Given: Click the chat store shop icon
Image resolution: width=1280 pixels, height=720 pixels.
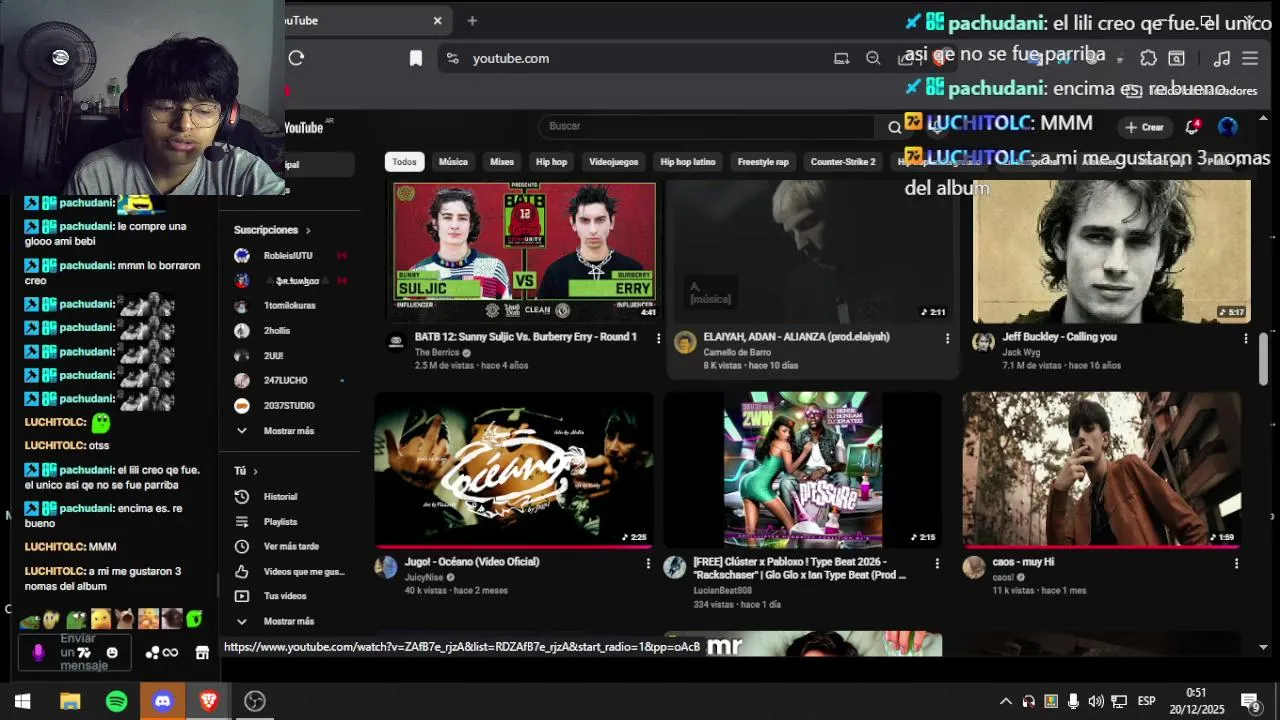Looking at the screenshot, I should (202, 652).
